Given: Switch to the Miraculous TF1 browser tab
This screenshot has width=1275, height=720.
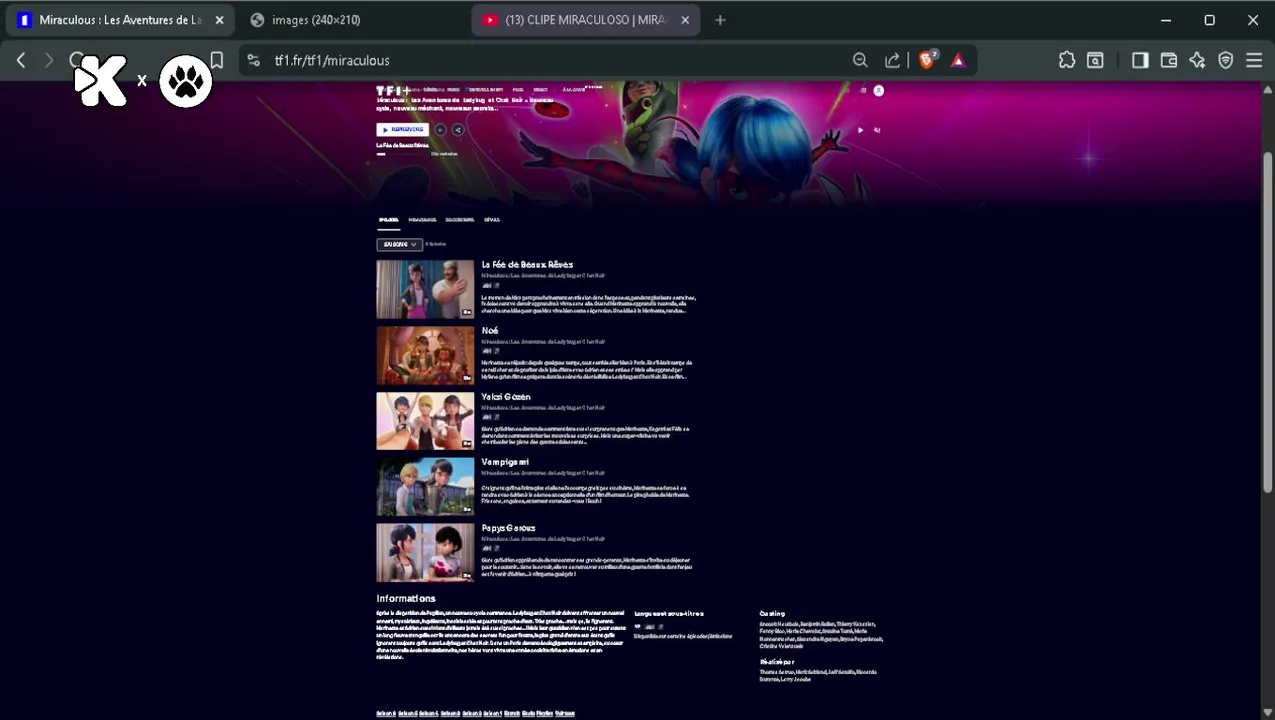Looking at the screenshot, I should [x=118, y=20].
